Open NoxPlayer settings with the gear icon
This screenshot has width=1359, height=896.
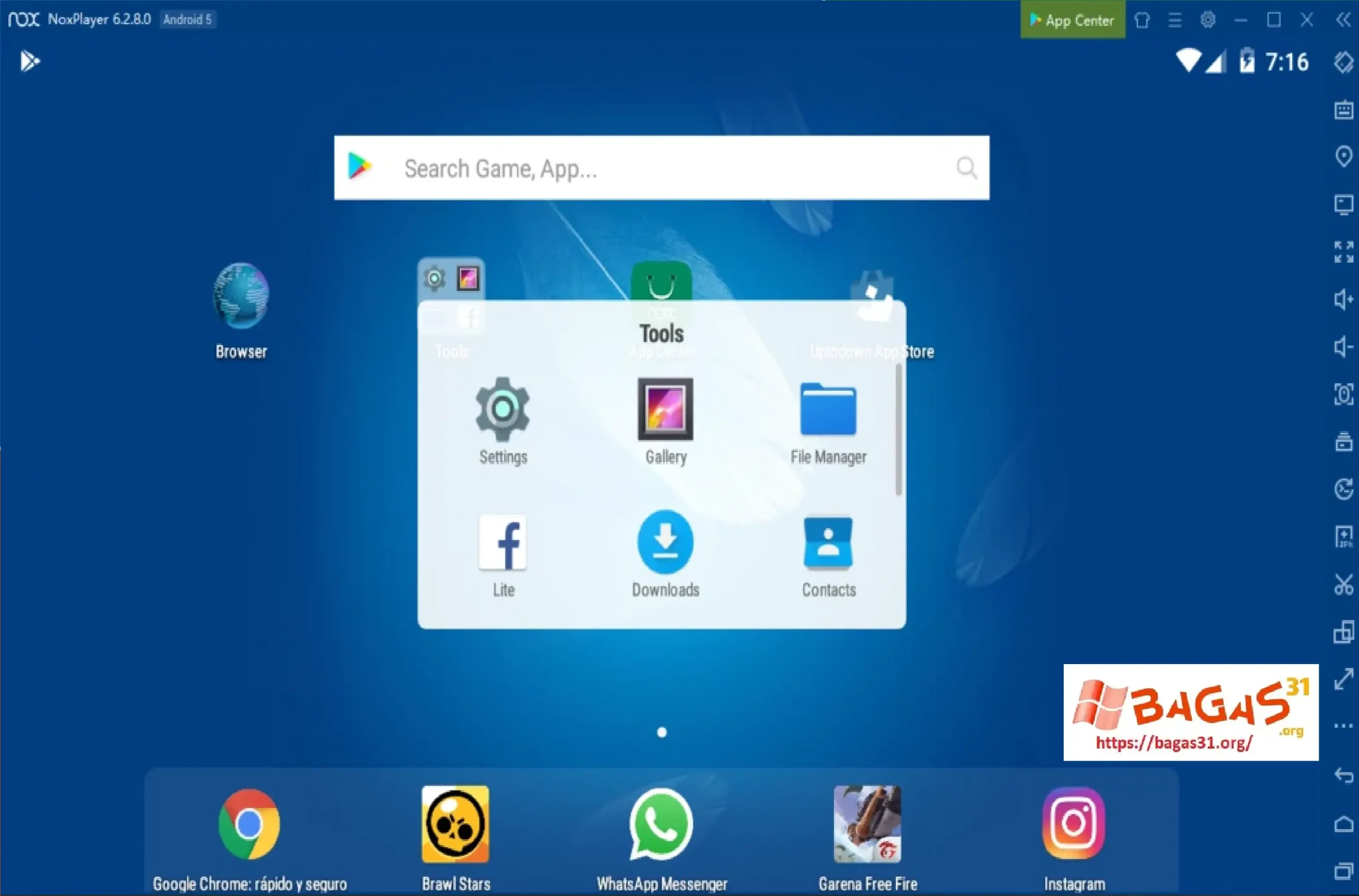pyautogui.click(x=1208, y=20)
